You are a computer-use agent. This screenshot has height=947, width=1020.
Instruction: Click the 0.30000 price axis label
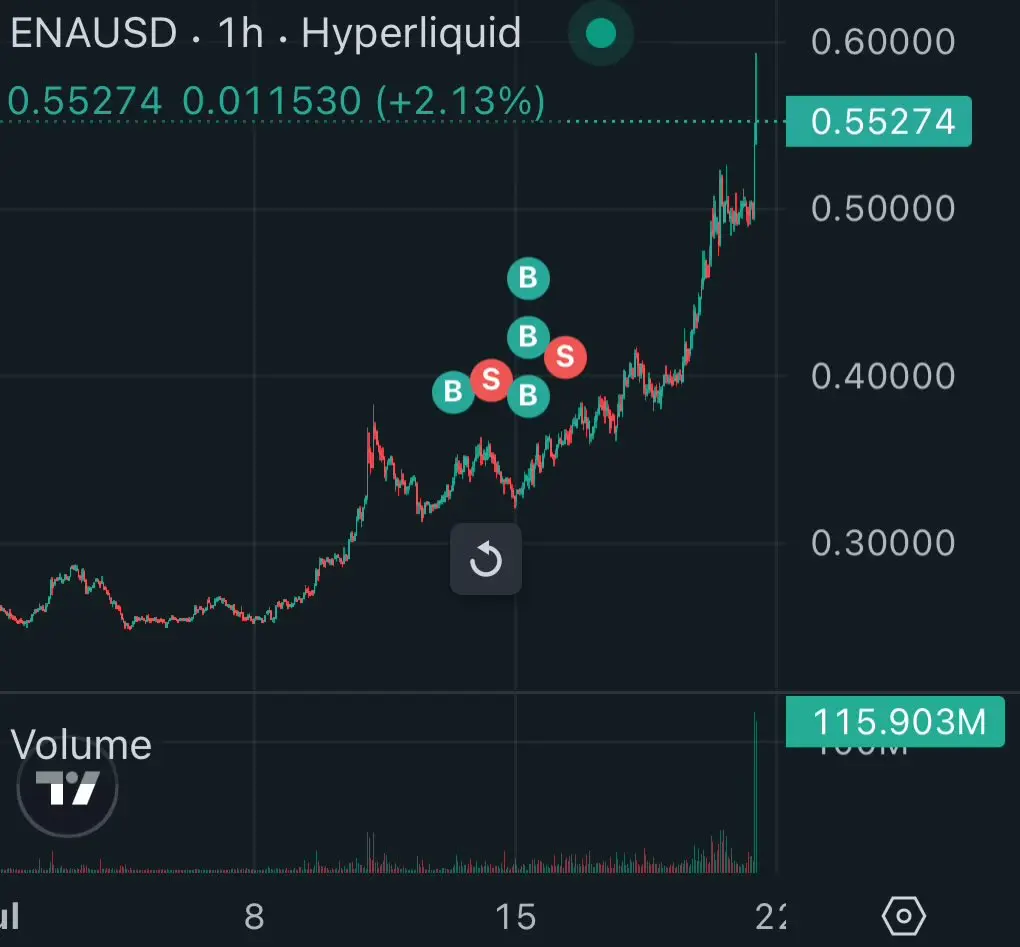click(x=883, y=542)
